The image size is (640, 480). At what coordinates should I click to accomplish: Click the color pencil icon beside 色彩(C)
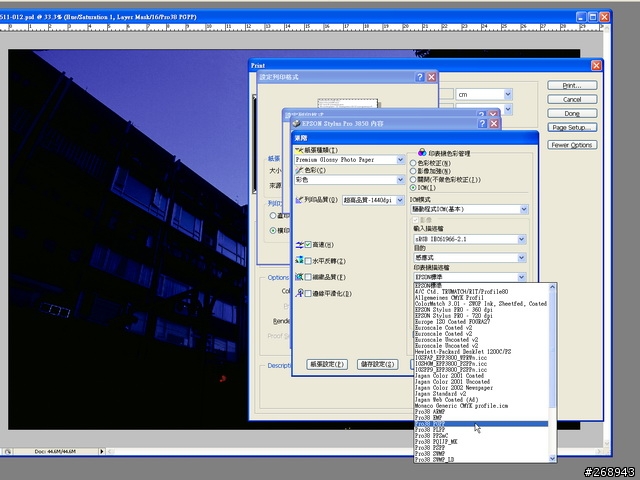tap(299, 170)
